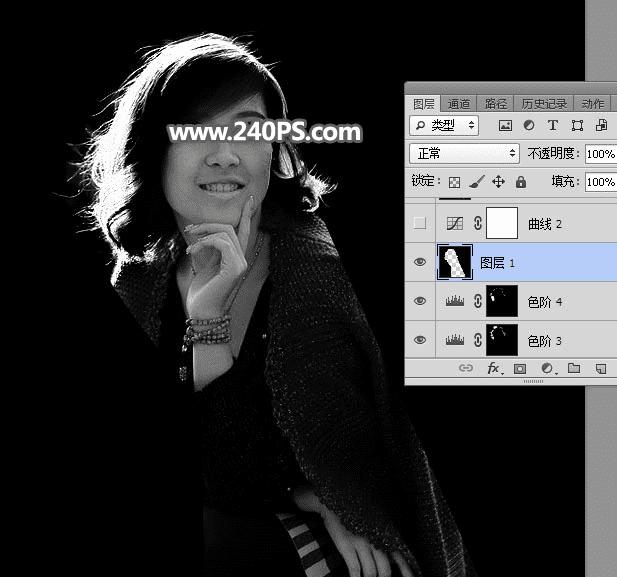Screen dimensions: 617x577
Task: Hide the 图层 1 layer eye
Action: [420, 262]
